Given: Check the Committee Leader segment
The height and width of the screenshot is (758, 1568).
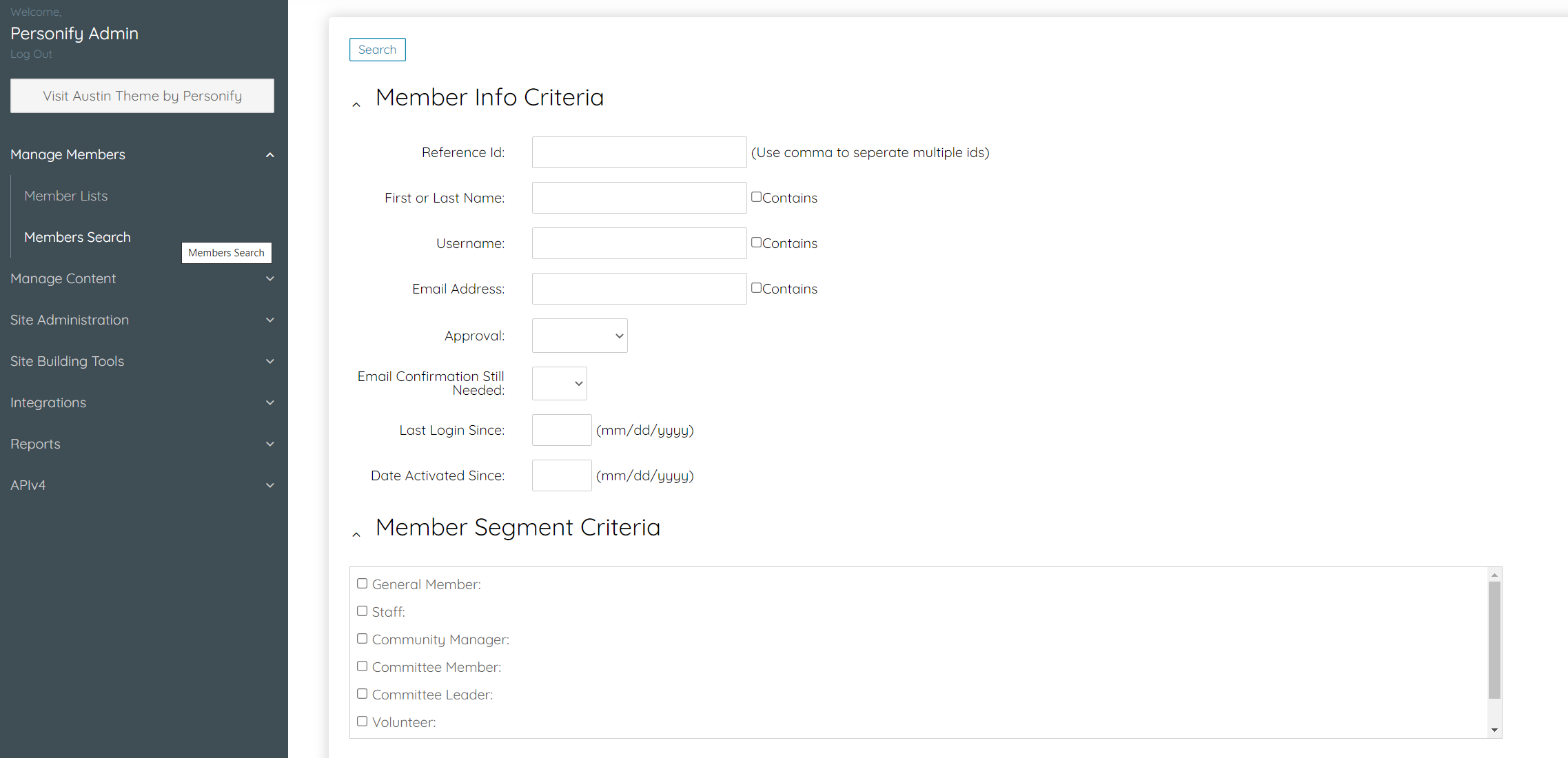Looking at the screenshot, I should (x=362, y=694).
